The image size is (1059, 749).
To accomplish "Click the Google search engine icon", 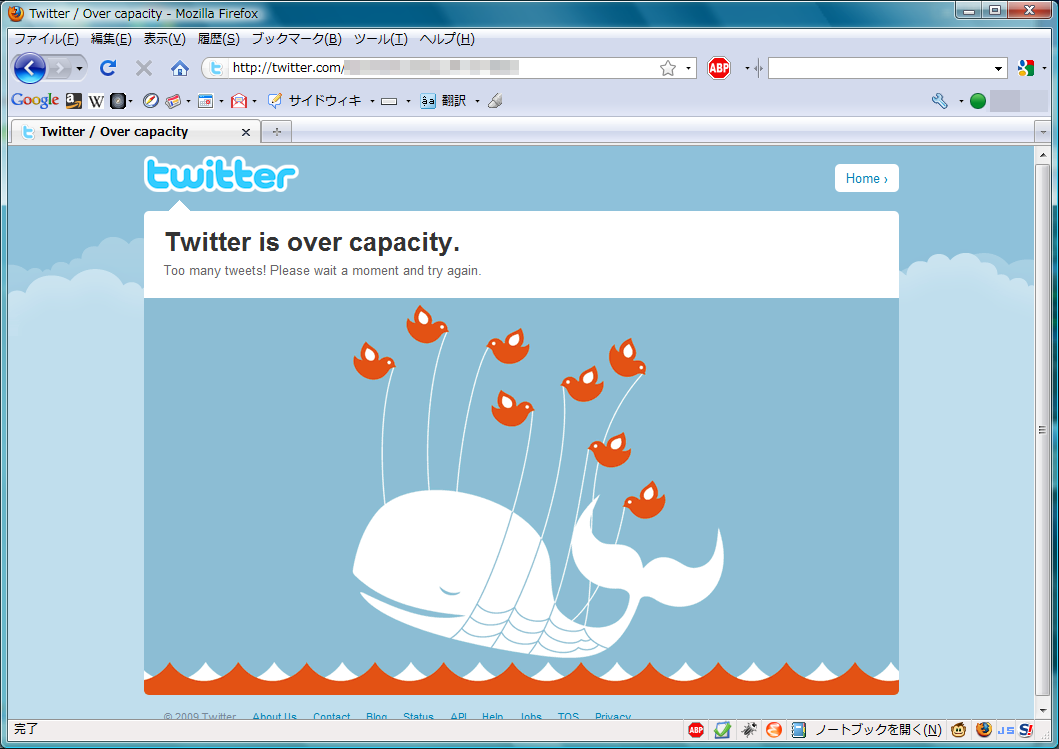I will (1026, 68).
